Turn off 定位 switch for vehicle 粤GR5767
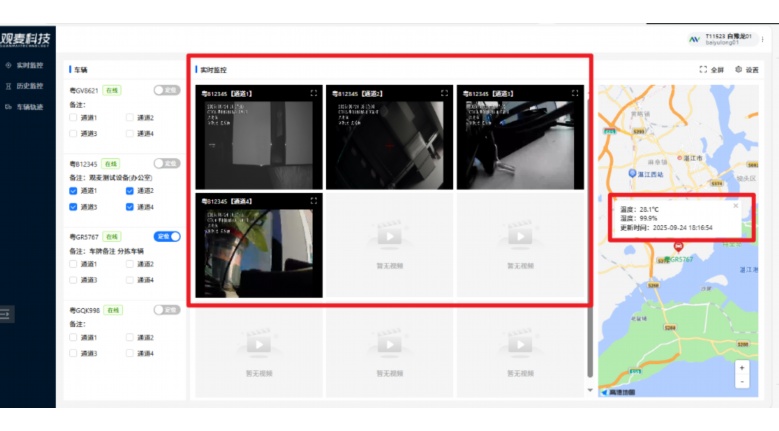The image size is (779, 431). [166, 236]
